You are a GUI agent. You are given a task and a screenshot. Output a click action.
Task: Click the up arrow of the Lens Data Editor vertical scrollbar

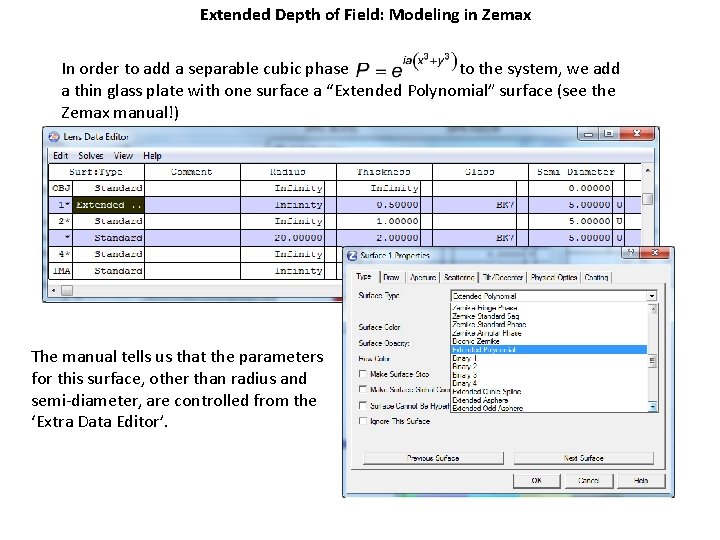[x=648, y=171]
